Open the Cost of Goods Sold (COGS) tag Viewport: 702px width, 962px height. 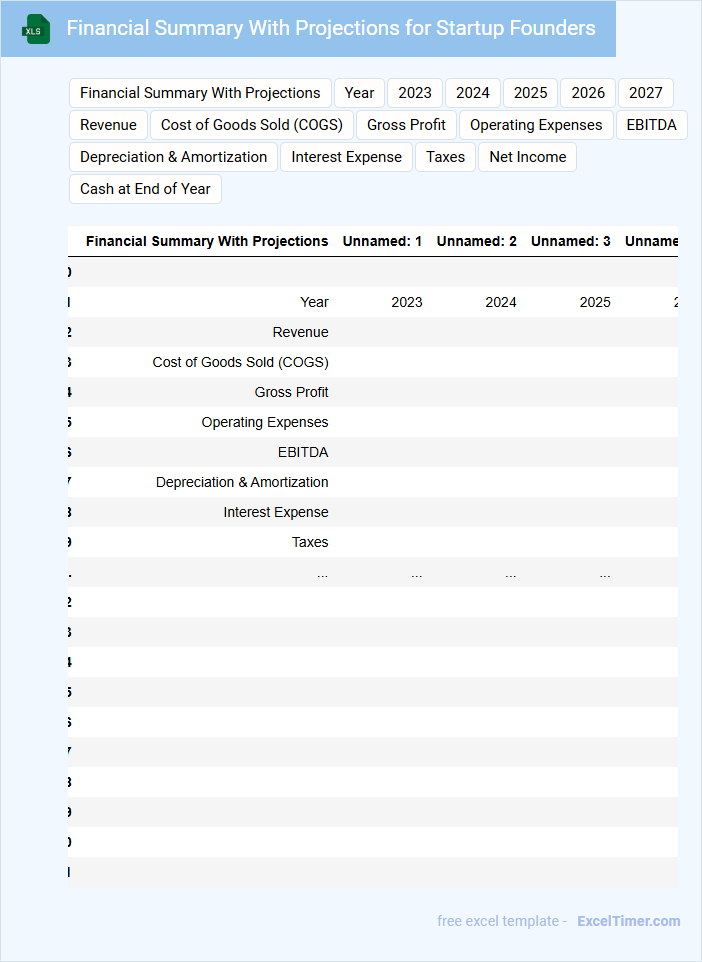click(x=252, y=125)
